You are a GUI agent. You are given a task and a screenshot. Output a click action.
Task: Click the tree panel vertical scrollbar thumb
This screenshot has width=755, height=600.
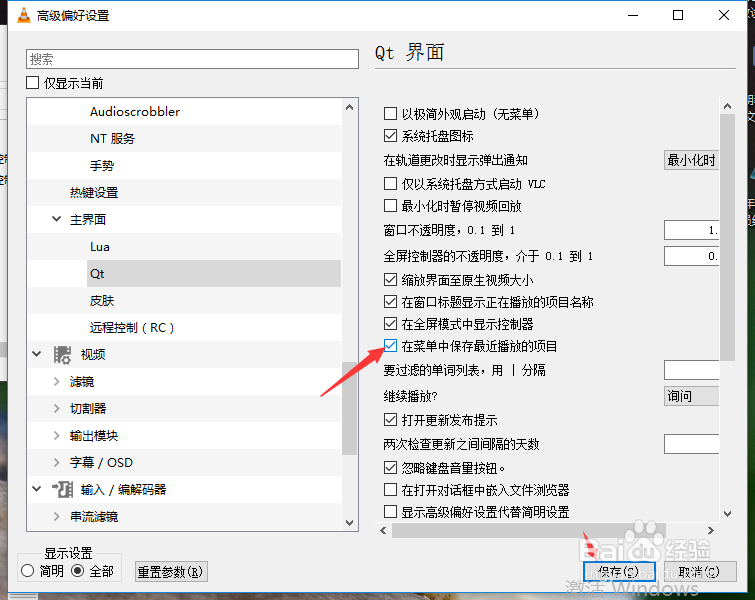350,408
